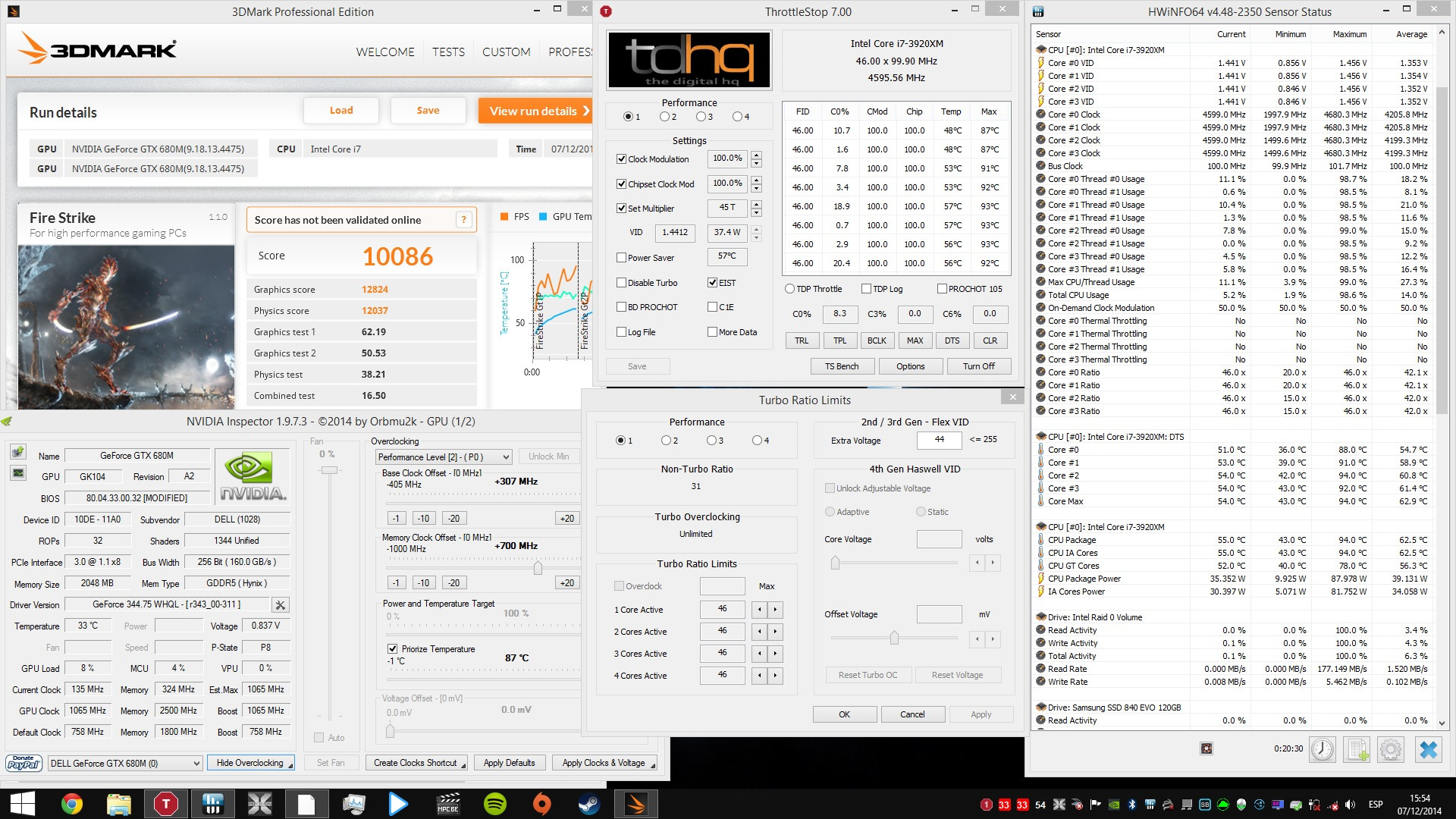Decrease 4 Cores Active turbo ratio
Screen dimensions: 1456x819
pyautogui.click(x=759, y=676)
